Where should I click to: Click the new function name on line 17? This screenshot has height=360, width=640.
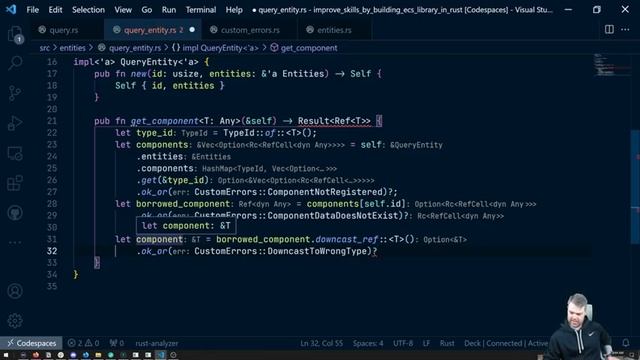tap(139, 74)
